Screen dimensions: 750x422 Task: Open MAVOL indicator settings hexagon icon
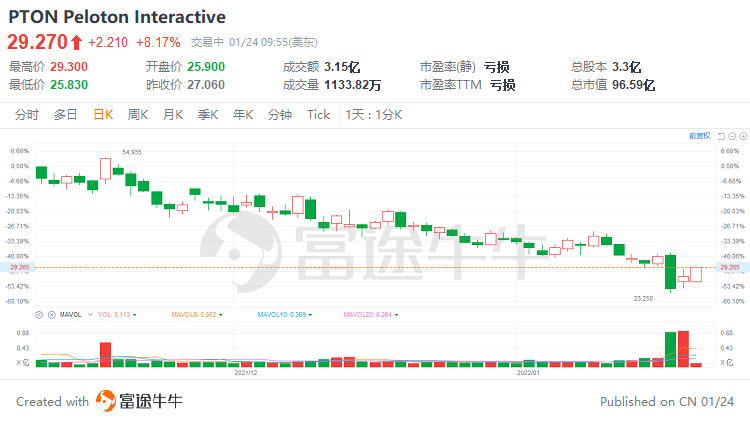coord(39,315)
